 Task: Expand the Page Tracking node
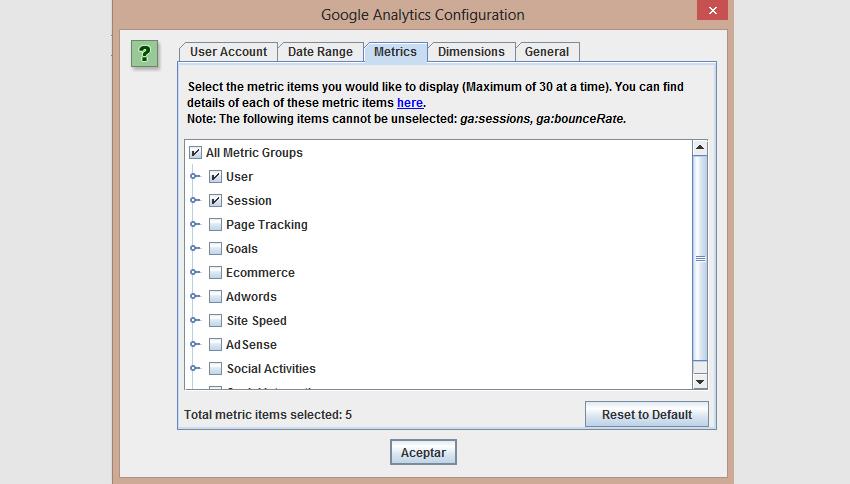pyautogui.click(x=195, y=224)
